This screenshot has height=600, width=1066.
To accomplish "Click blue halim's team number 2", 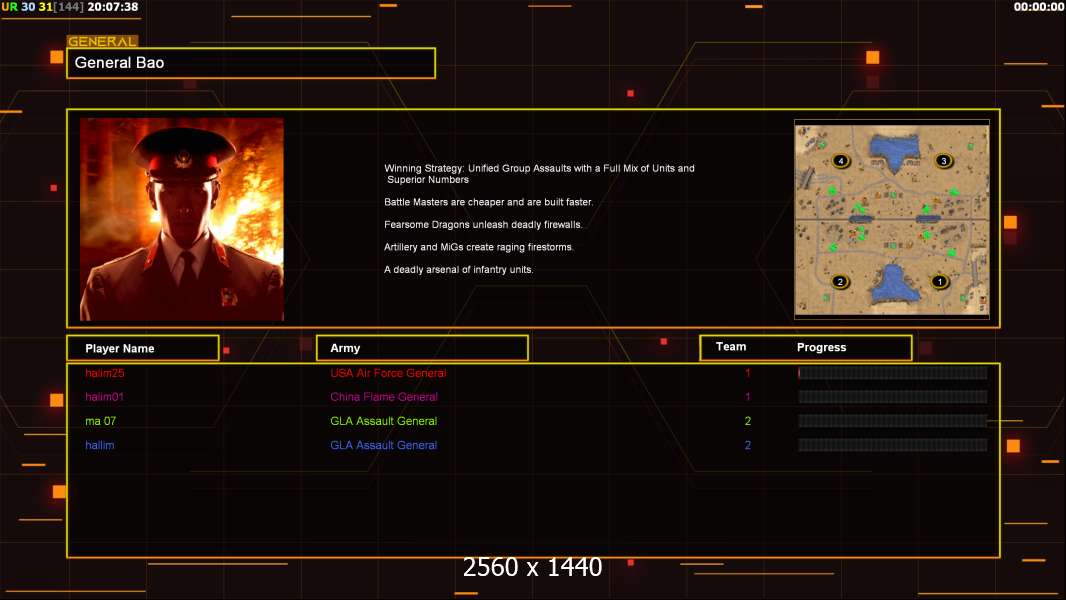I will (x=748, y=445).
